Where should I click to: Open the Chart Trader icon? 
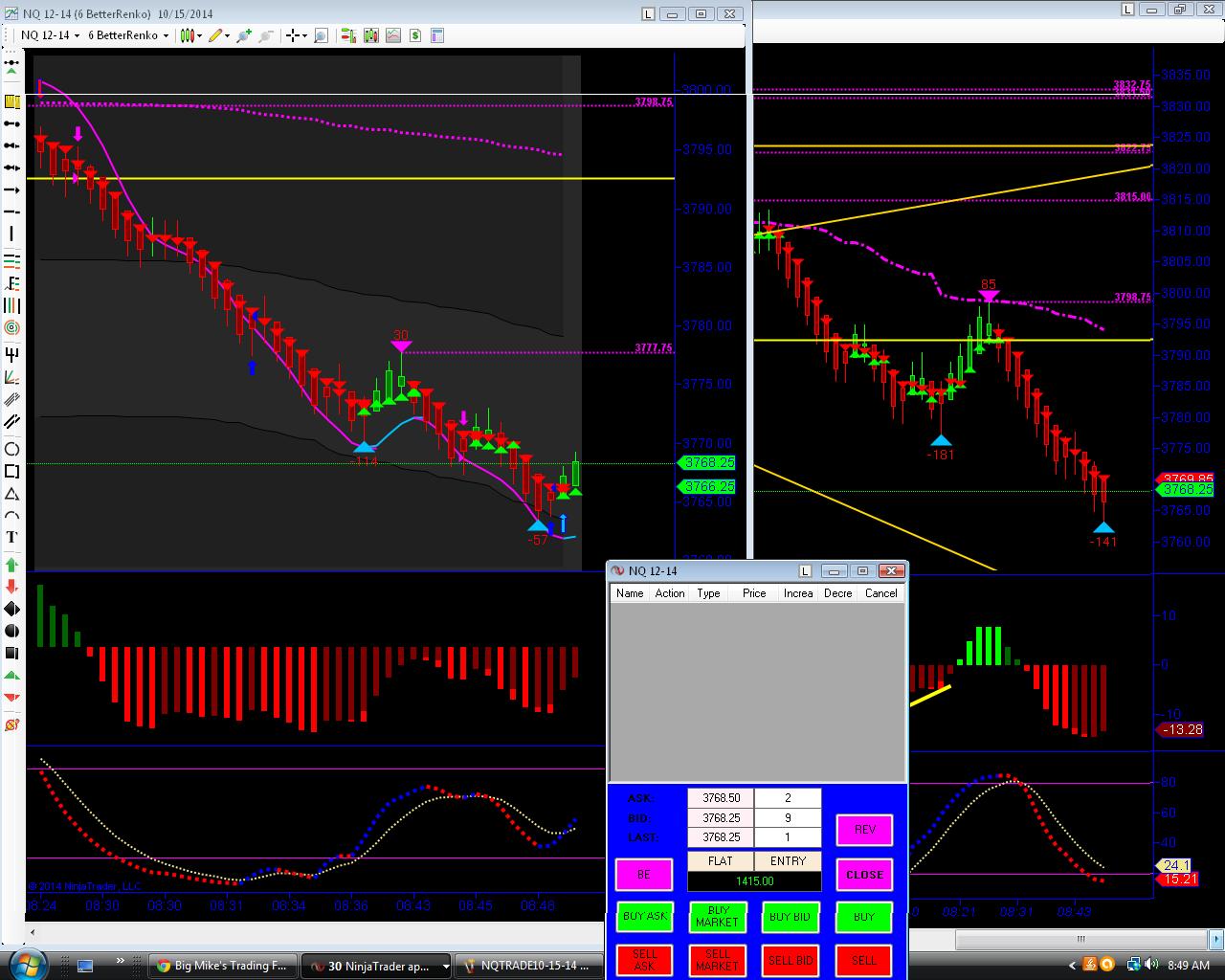(x=347, y=35)
